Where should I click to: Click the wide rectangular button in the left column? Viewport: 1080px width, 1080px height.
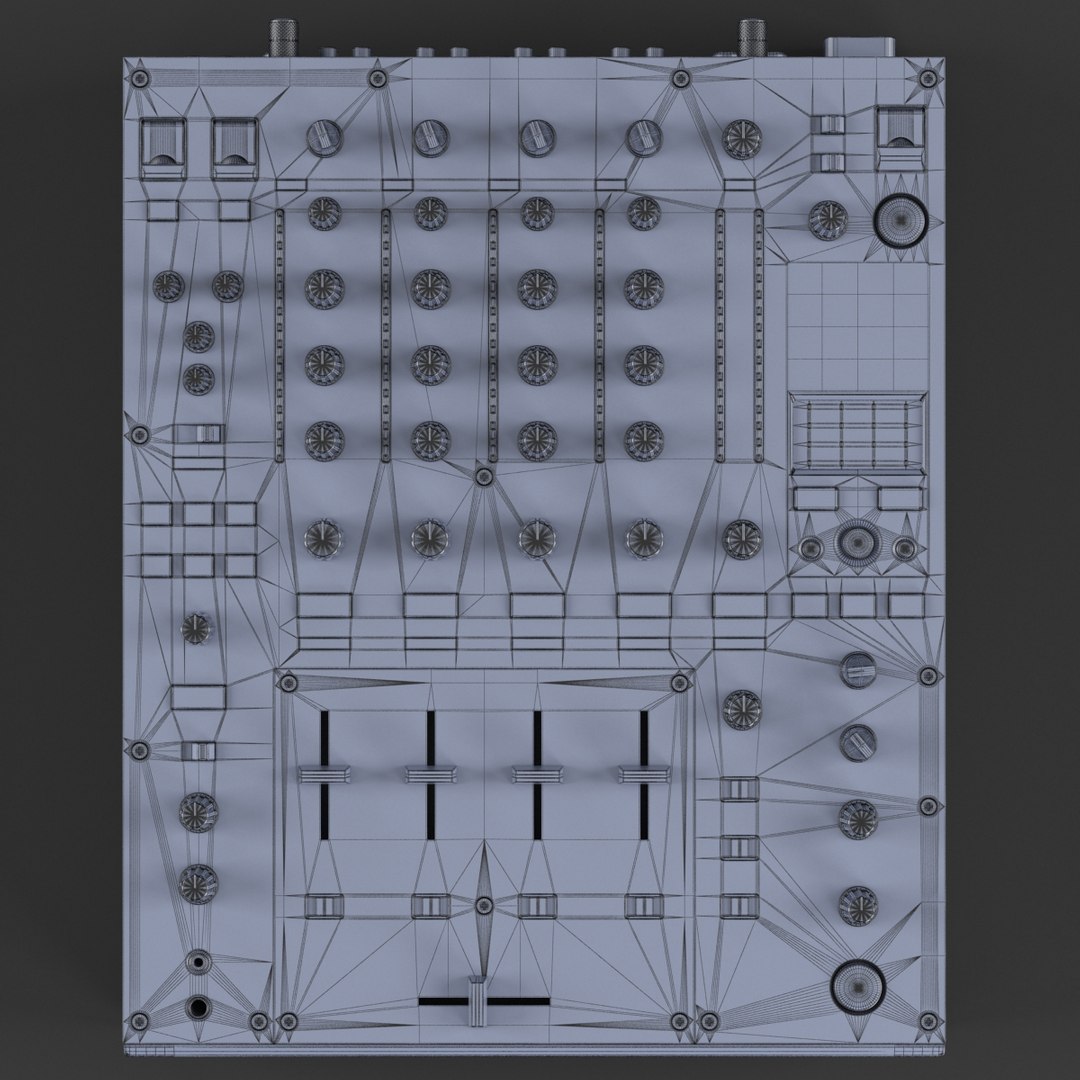coord(198,696)
